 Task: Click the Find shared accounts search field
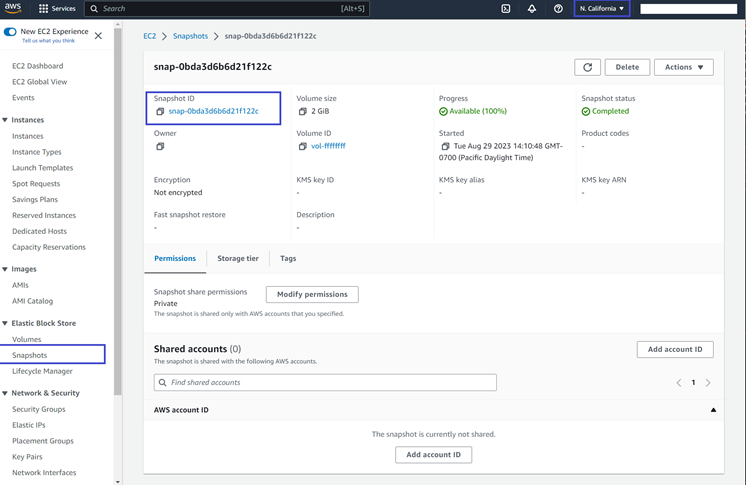click(325, 382)
